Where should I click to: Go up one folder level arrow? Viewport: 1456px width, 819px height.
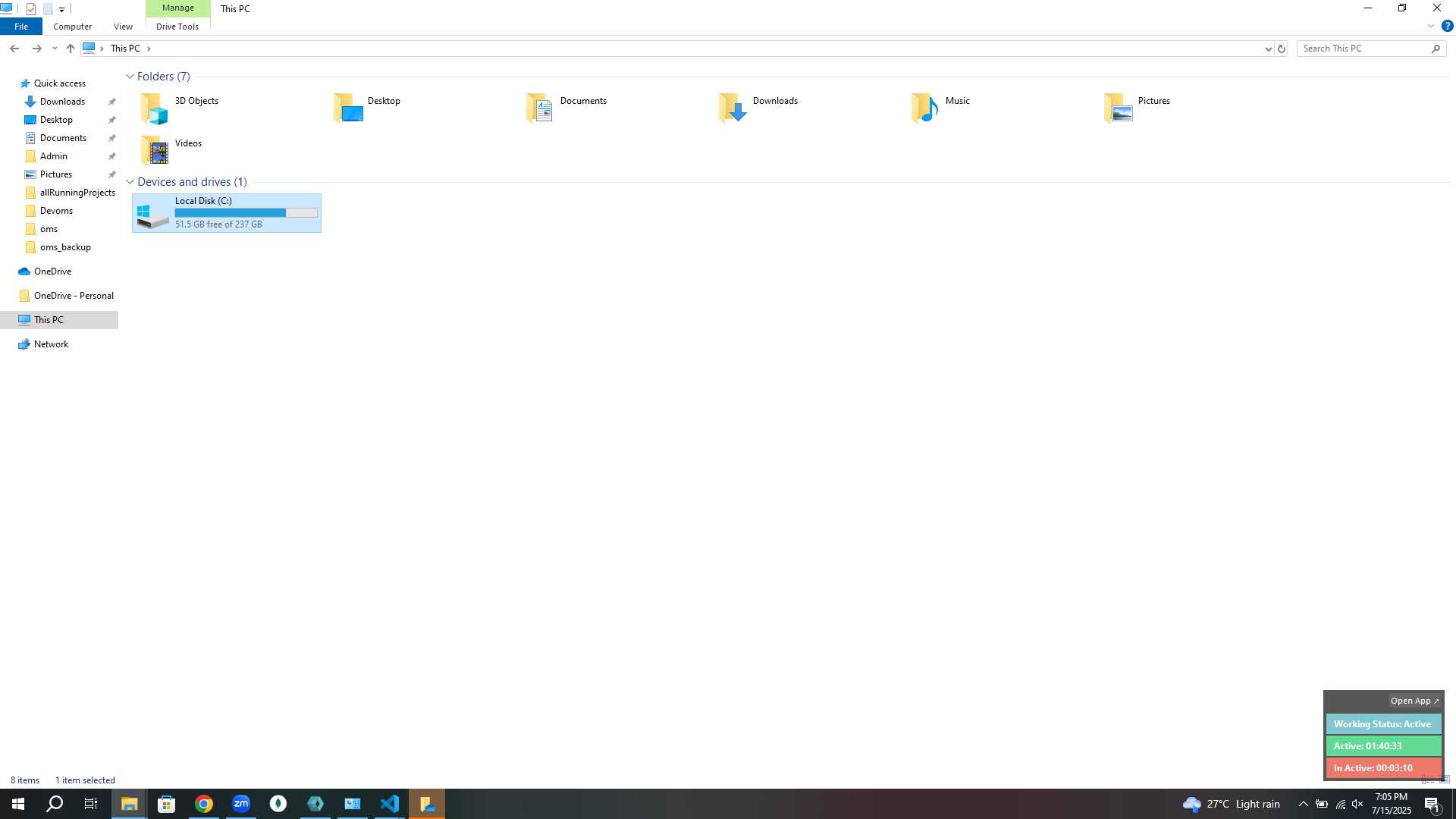71,49
